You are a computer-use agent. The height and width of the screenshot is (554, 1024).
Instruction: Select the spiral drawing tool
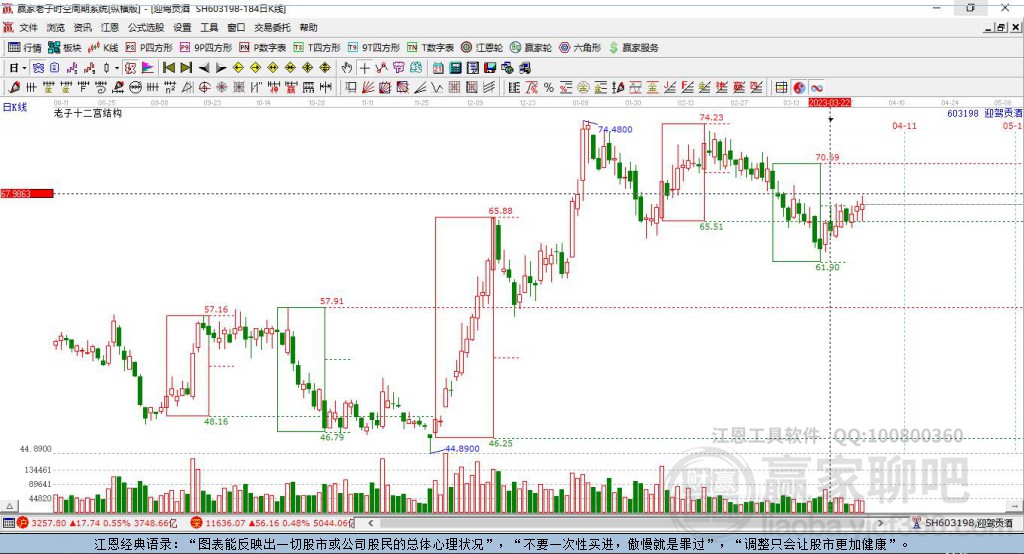point(101,87)
